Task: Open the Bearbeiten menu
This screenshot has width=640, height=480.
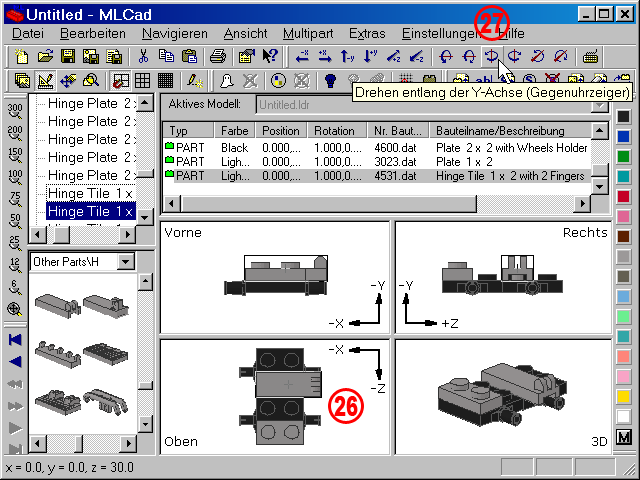Action: (93, 33)
